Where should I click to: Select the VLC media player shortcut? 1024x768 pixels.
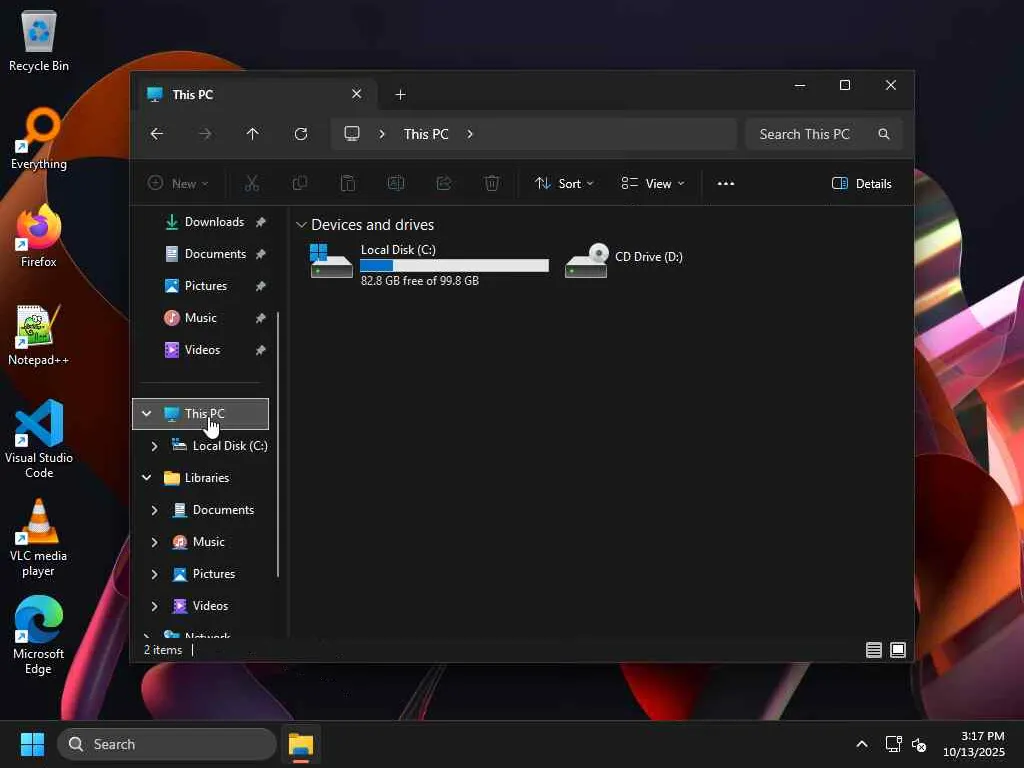point(39,538)
